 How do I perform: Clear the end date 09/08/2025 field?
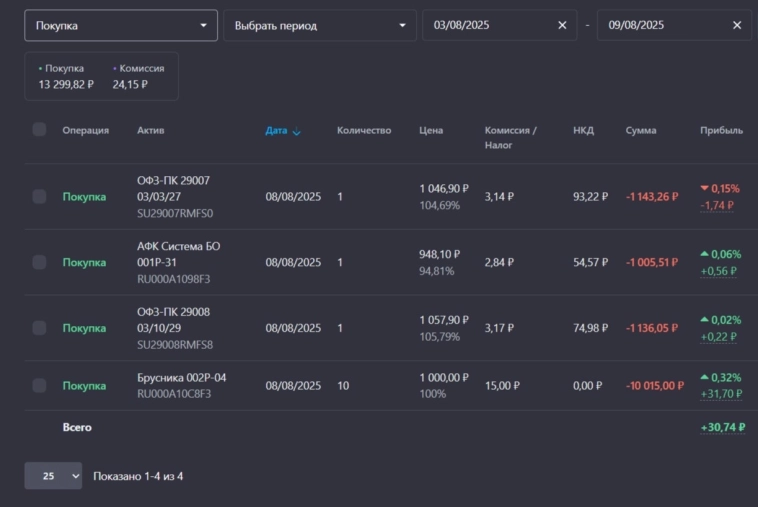(737, 25)
